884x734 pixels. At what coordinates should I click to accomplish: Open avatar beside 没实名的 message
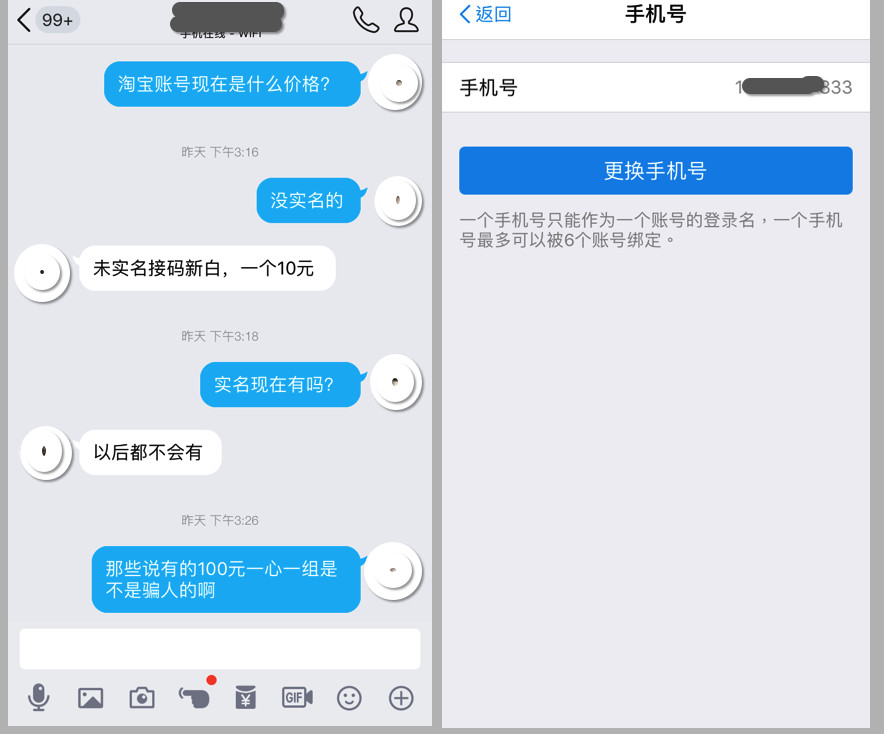[x=397, y=200]
